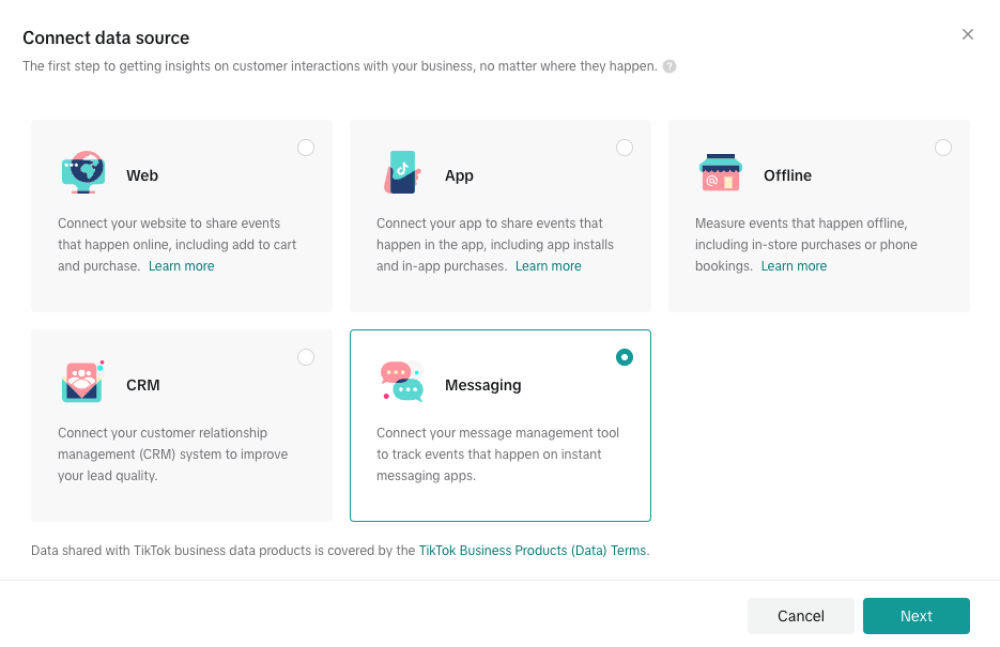Select the CRM radio button
The width and height of the screenshot is (1000, 647).
pyautogui.click(x=305, y=357)
